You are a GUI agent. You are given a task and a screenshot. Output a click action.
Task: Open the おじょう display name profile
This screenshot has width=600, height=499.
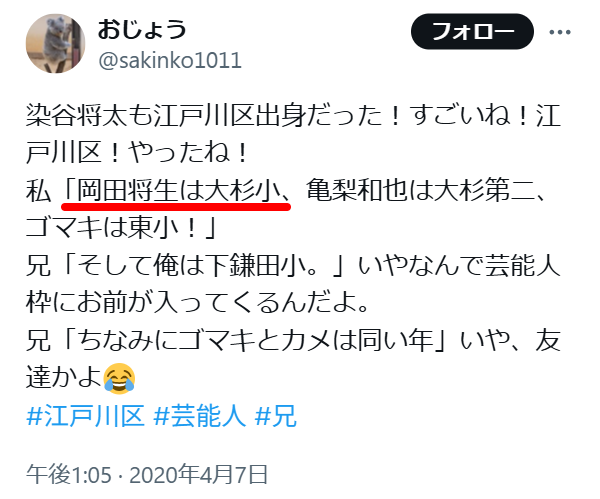(x=142, y=30)
